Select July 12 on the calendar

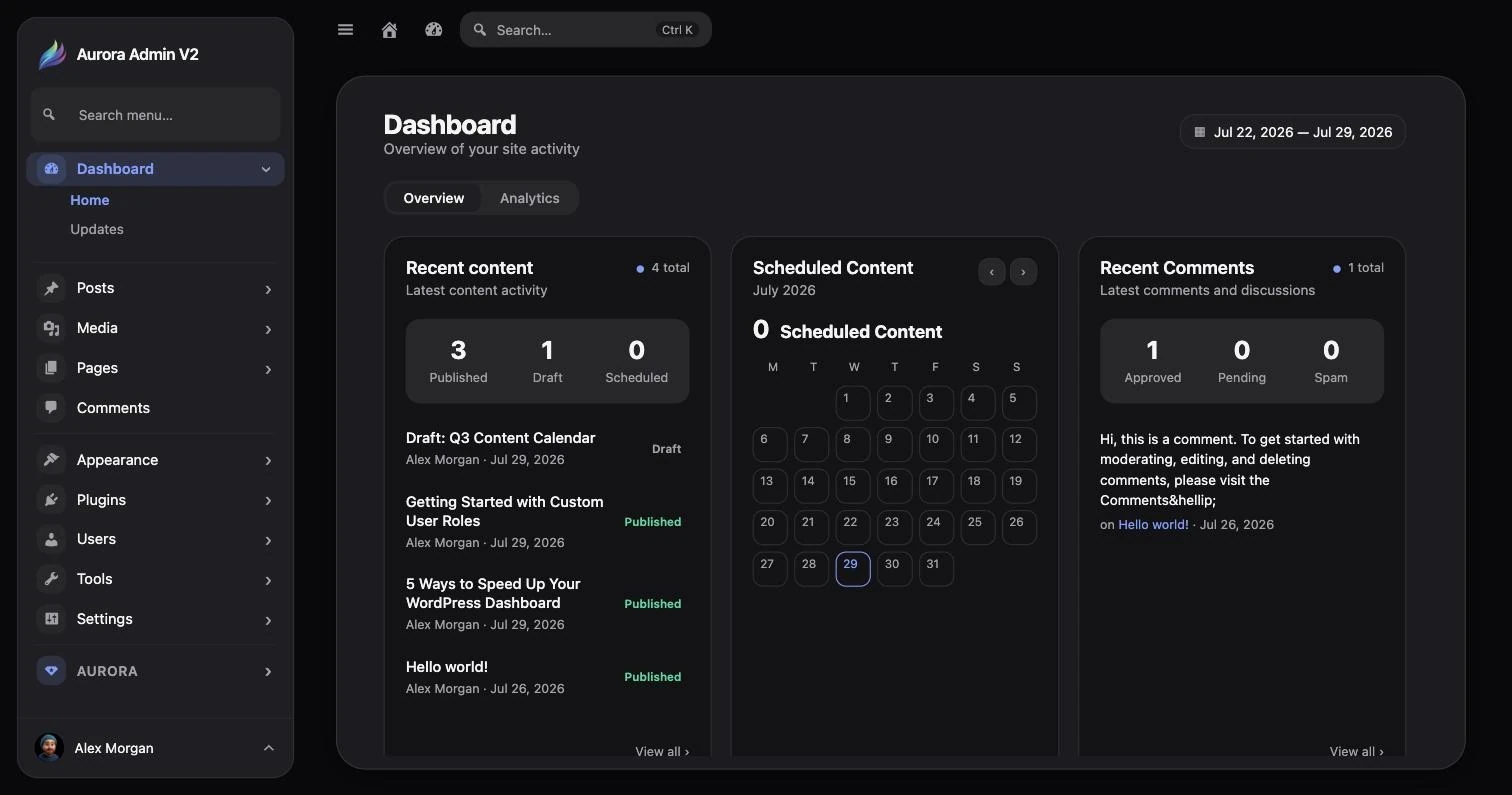pyautogui.click(x=1019, y=444)
